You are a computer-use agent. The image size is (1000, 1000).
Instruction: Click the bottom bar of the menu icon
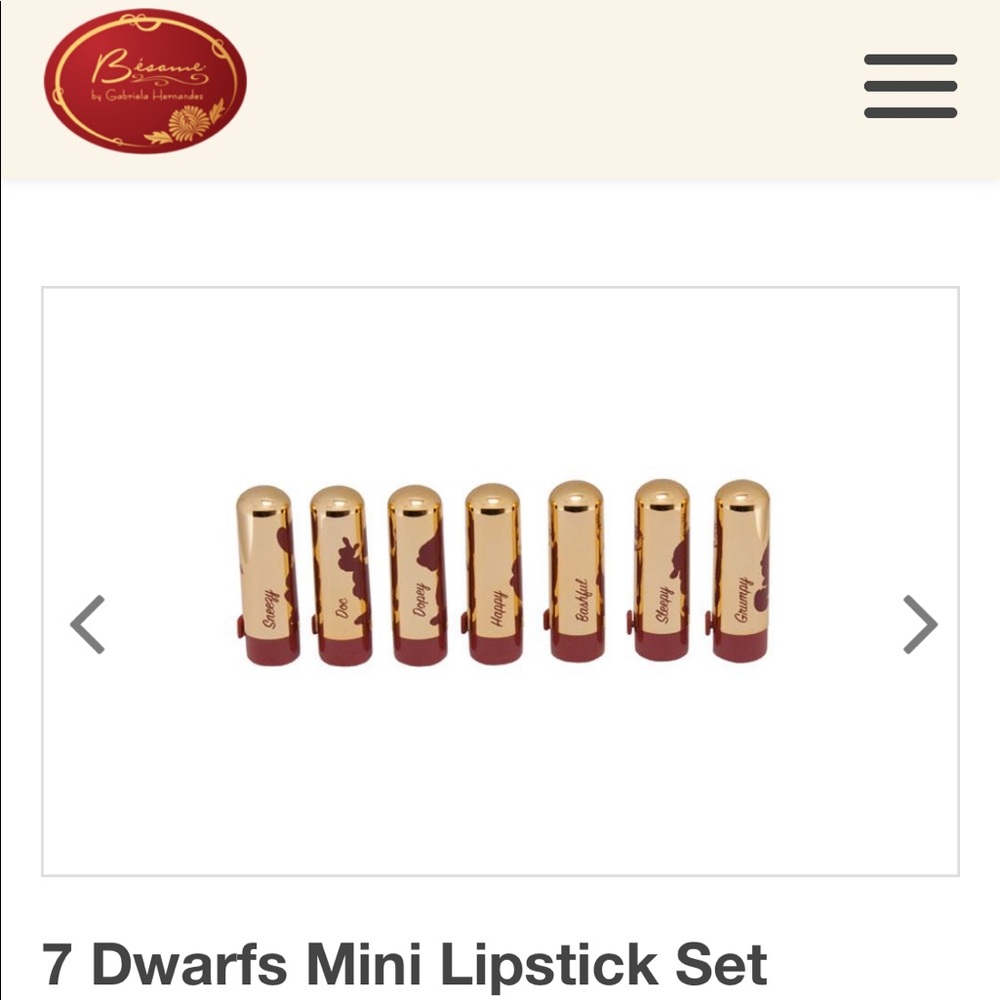click(x=910, y=113)
